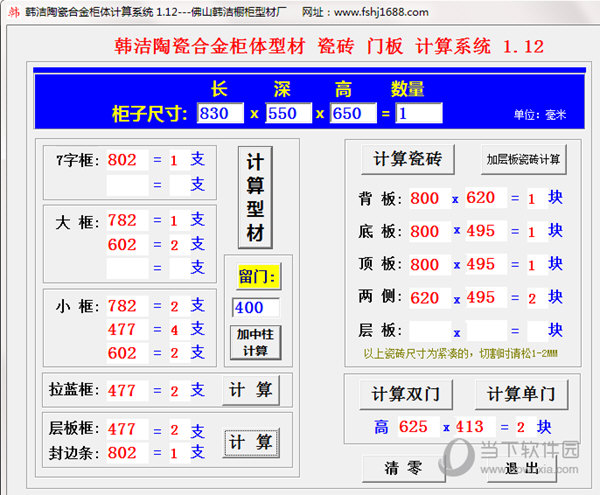Click the 背板 height value 620

click(486, 197)
